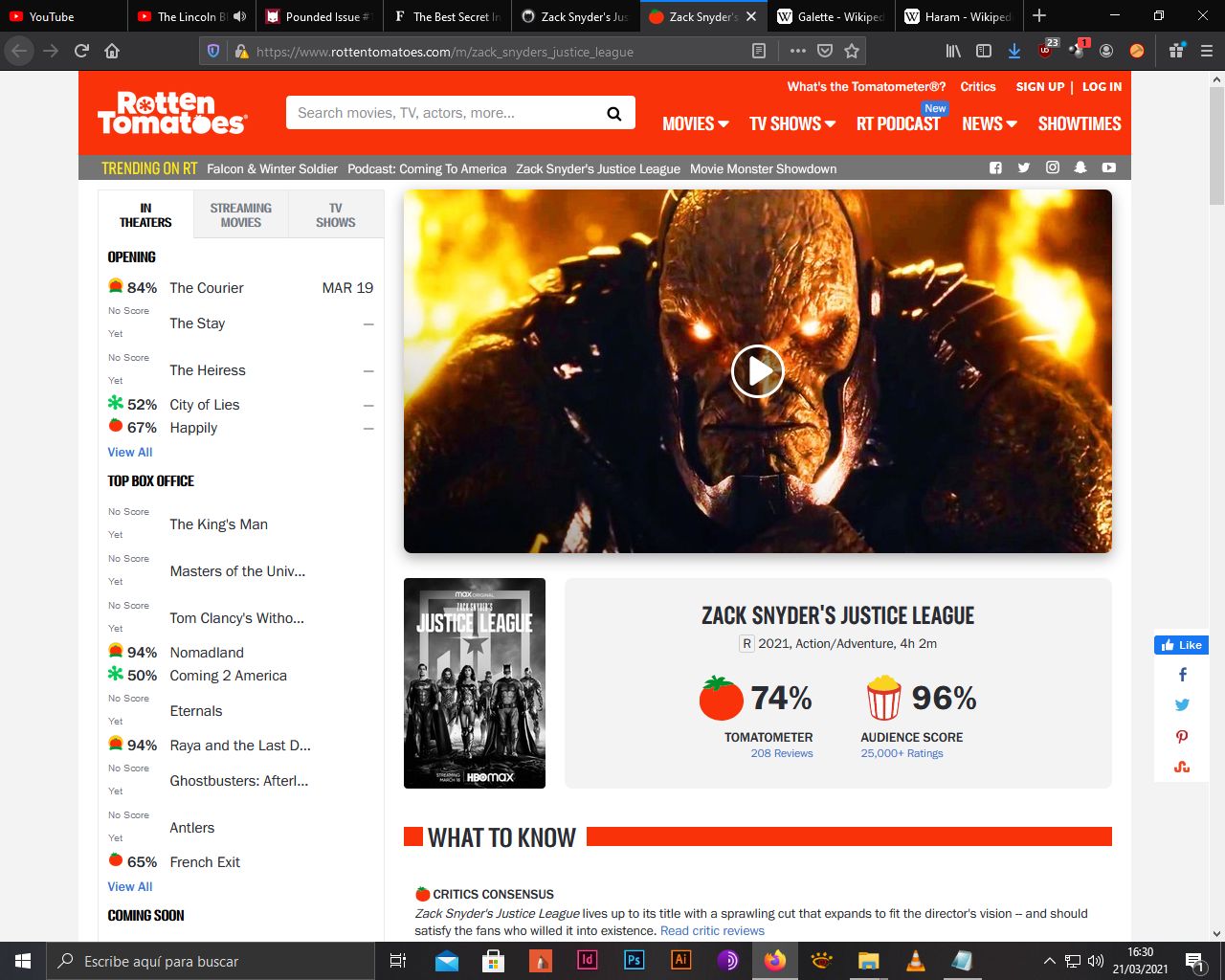The width and height of the screenshot is (1225, 980).
Task: Mute the Lincoln tab audio
Action: 239,16
